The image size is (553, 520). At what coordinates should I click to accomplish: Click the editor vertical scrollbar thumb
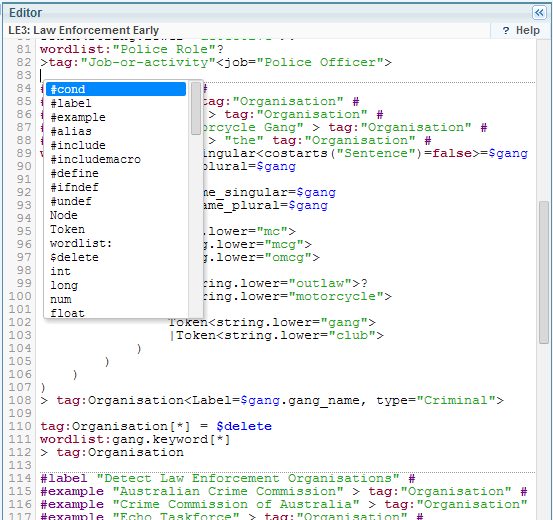pyautogui.click(x=544, y=272)
